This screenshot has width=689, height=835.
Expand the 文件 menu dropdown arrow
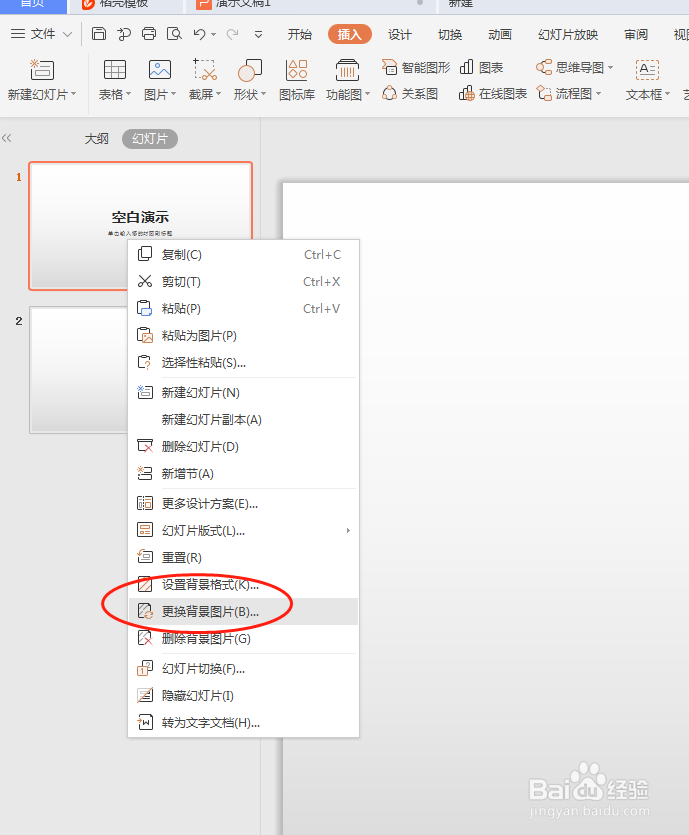click(68, 34)
